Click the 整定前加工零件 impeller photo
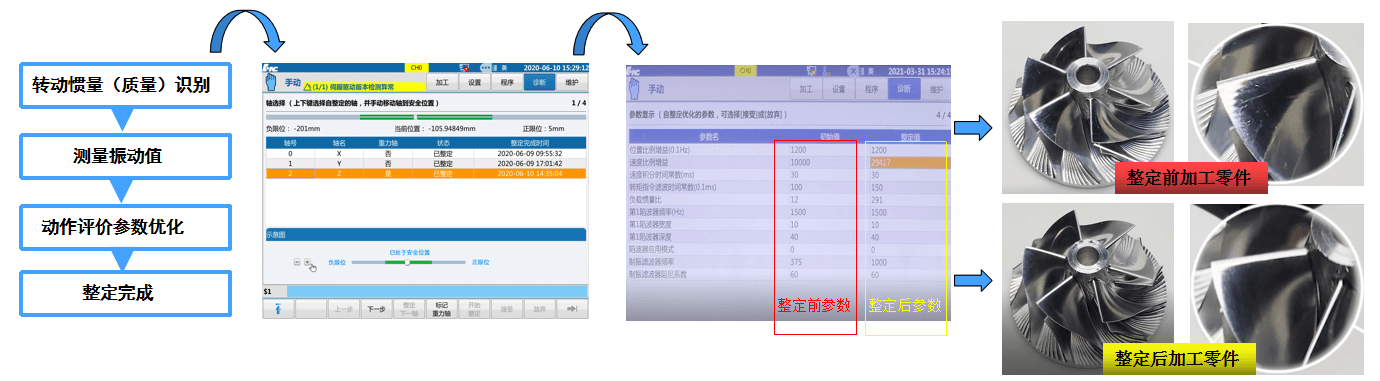The image size is (1380, 381). click(x=1090, y=106)
